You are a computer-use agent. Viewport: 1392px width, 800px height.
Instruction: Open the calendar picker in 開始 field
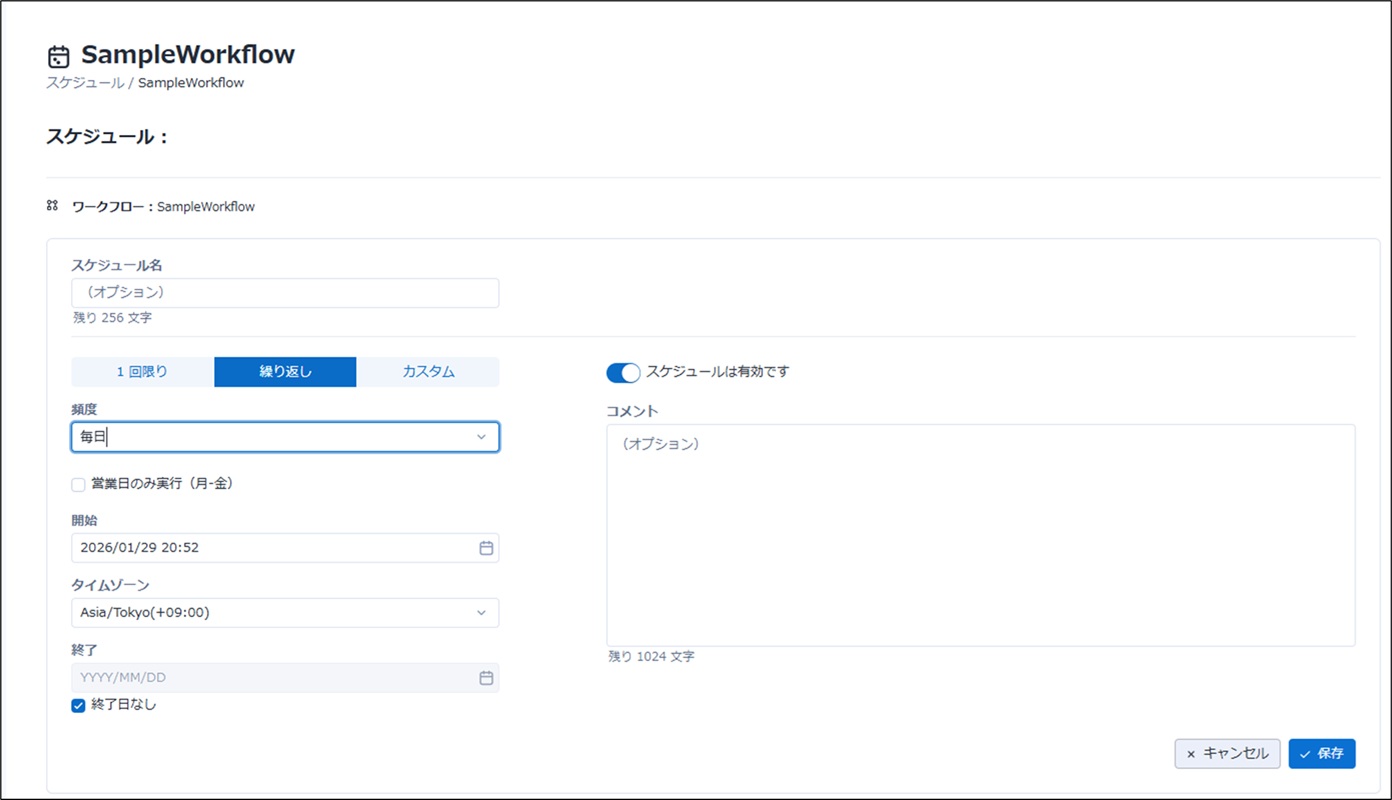(486, 548)
